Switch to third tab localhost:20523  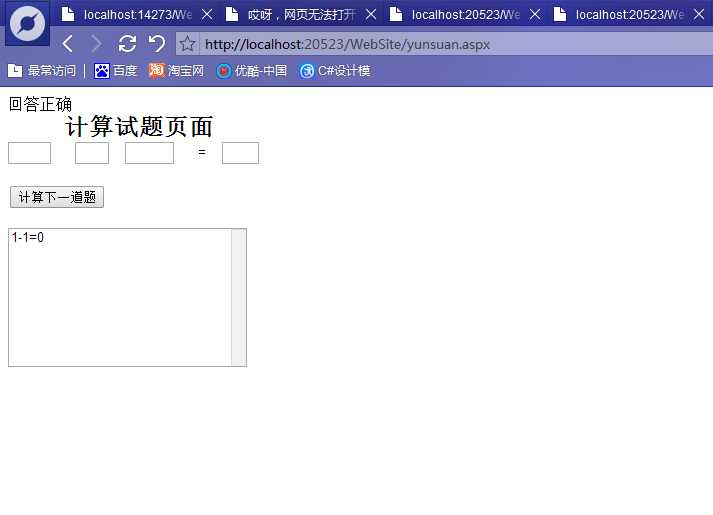click(x=457, y=15)
